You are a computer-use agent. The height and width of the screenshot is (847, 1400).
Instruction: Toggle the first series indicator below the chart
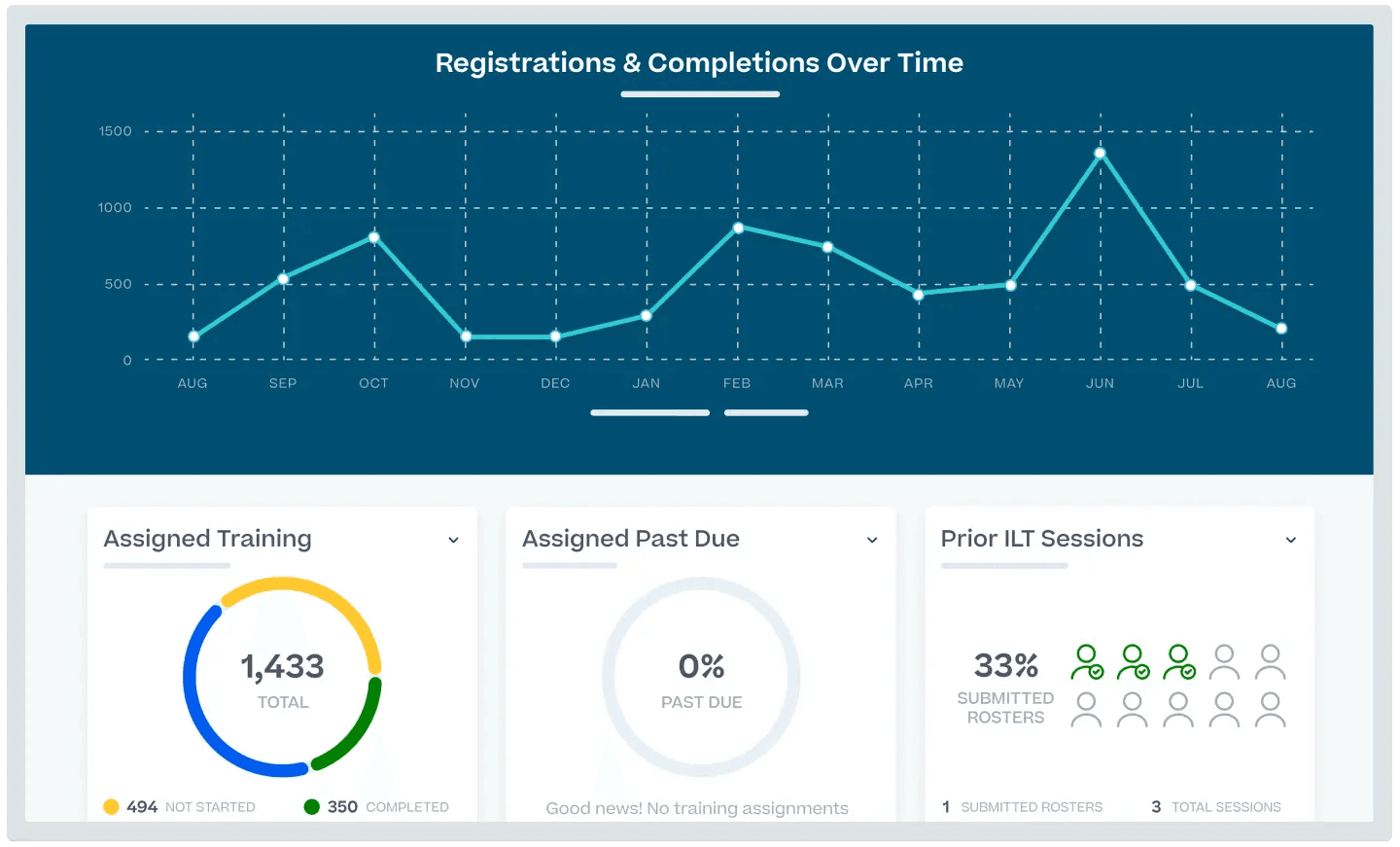coord(649,412)
